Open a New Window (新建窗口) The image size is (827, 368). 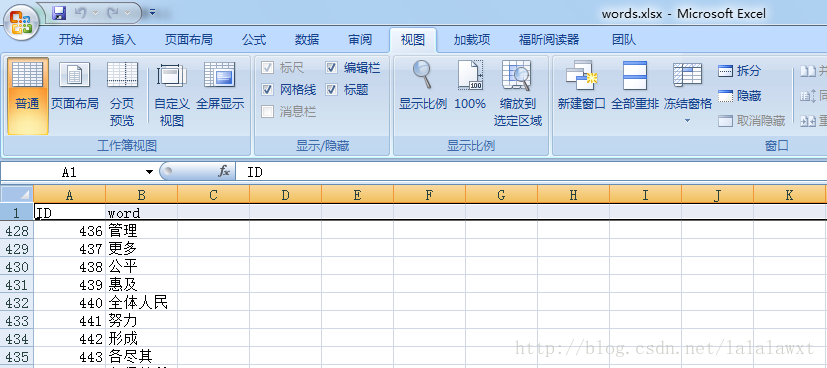[x=581, y=86]
